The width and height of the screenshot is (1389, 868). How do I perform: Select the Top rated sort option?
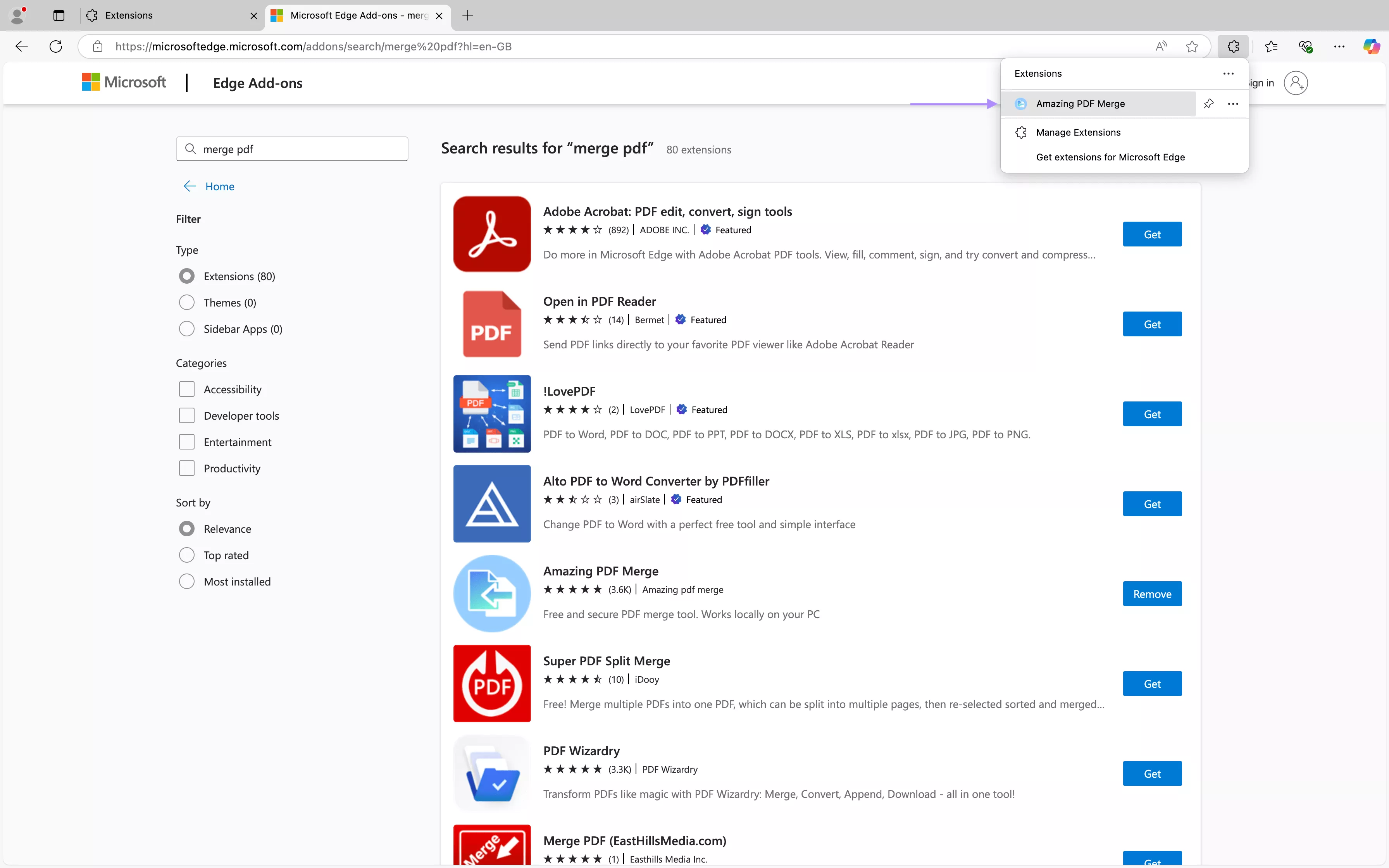(186, 555)
